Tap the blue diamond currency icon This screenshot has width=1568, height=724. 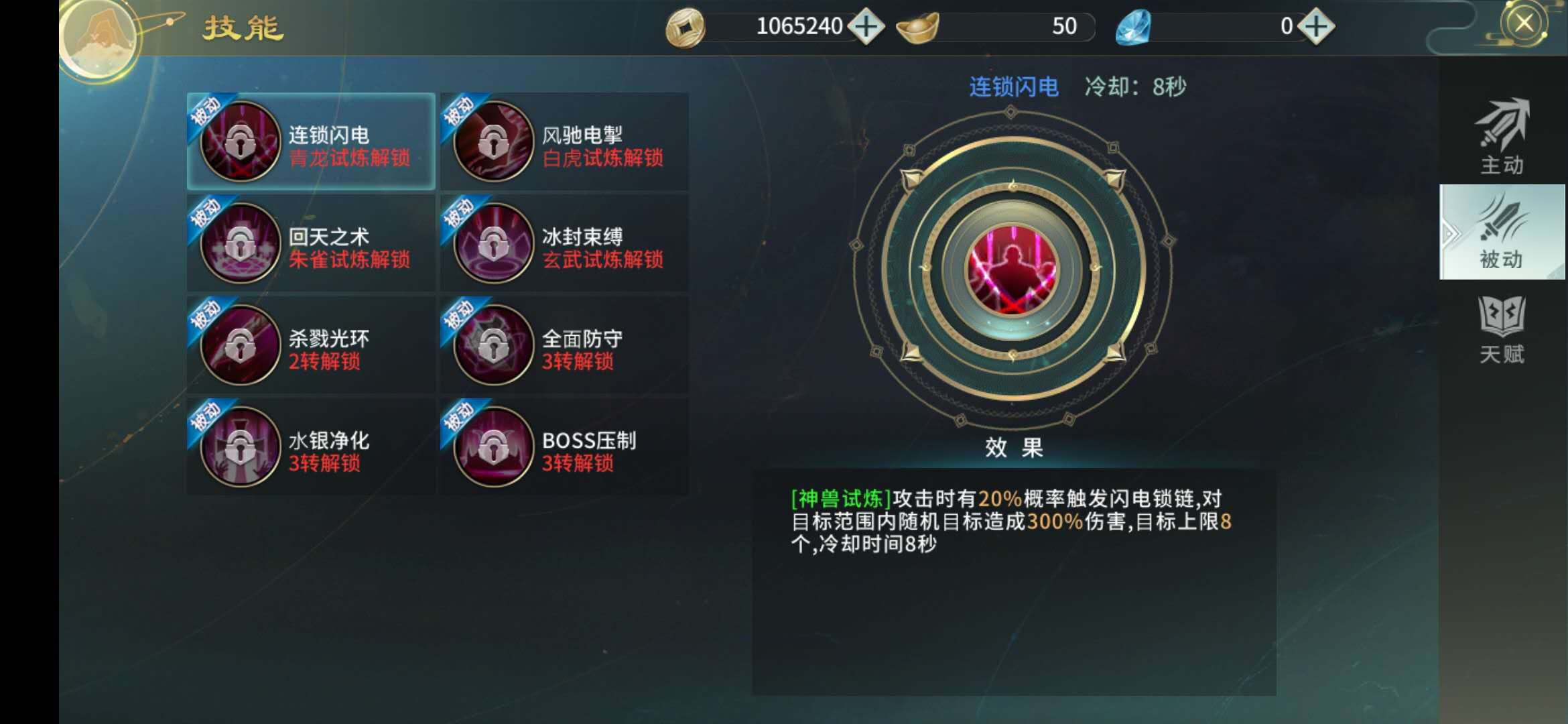click(x=1133, y=27)
